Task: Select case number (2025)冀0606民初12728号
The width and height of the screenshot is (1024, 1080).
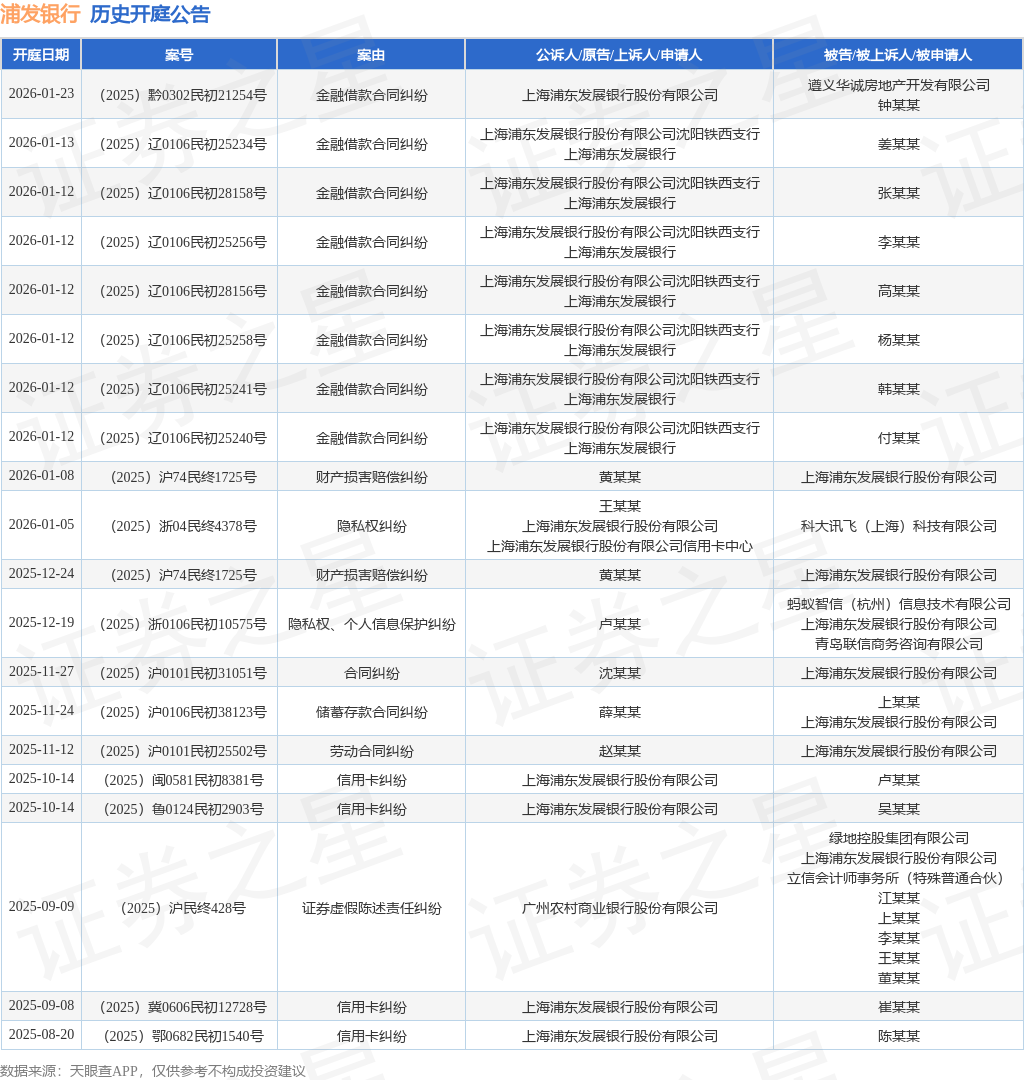Action: 183,1006
